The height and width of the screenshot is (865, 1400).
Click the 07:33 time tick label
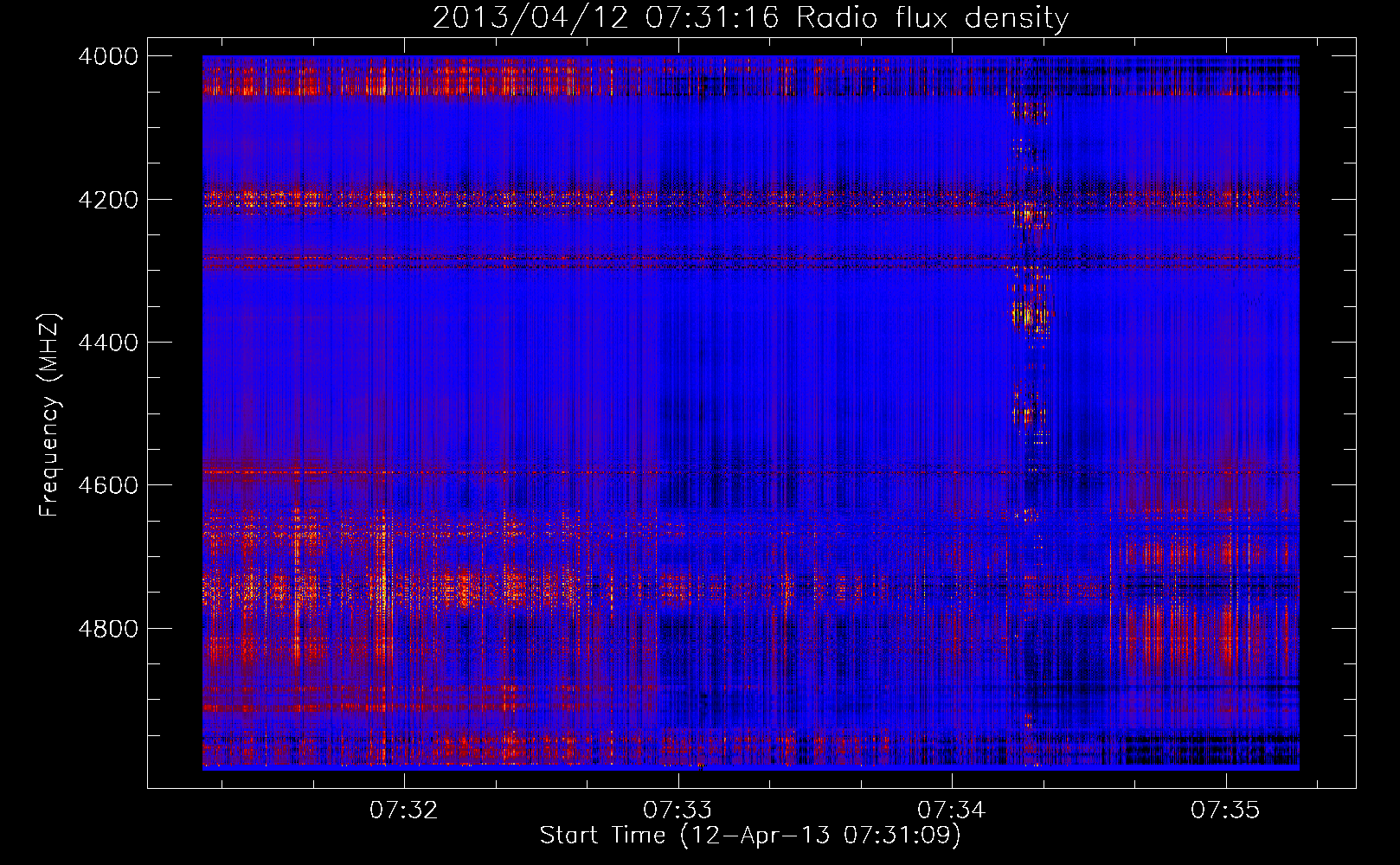(678, 811)
